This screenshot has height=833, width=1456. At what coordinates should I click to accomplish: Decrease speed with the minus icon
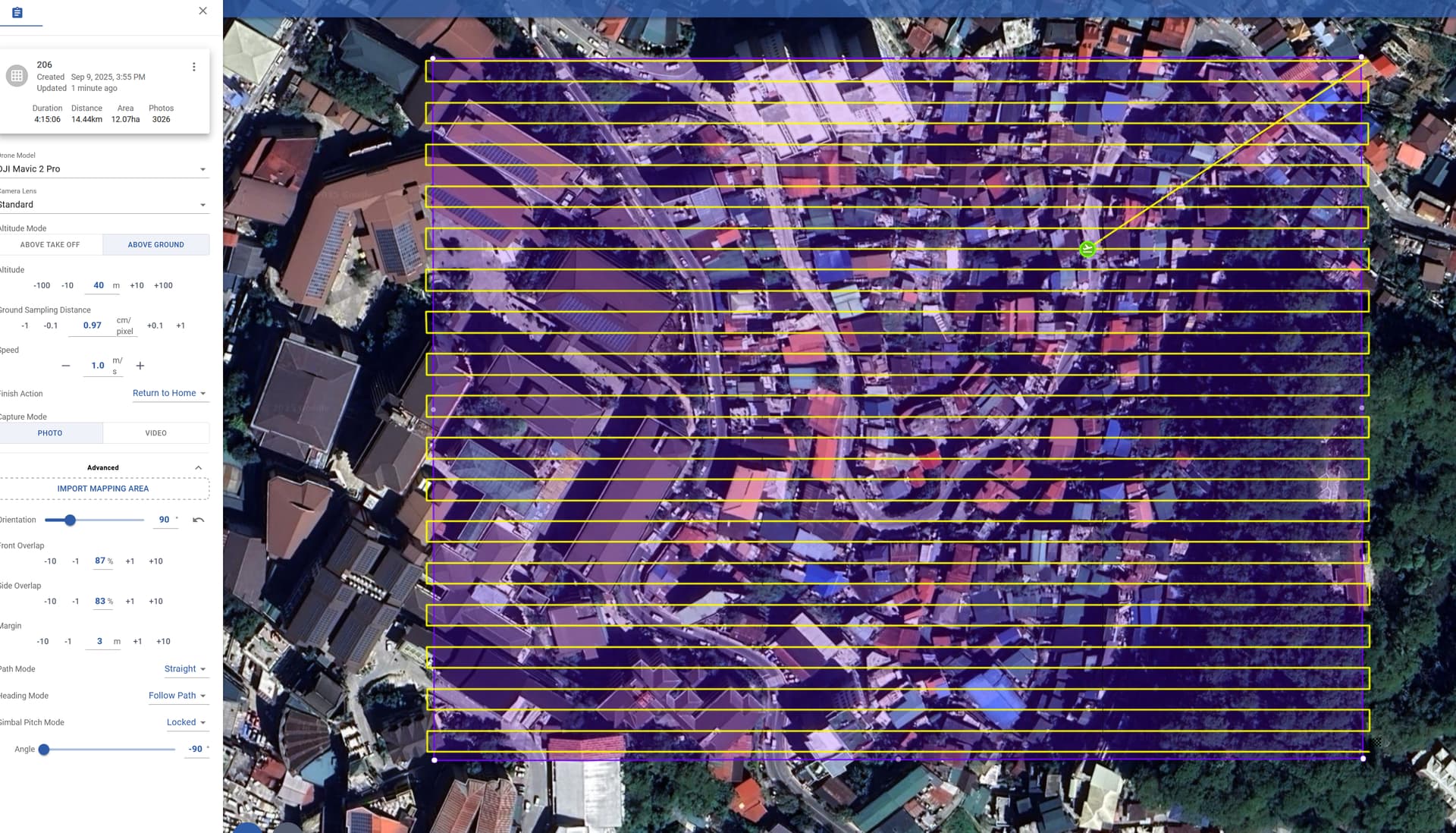[66, 366]
